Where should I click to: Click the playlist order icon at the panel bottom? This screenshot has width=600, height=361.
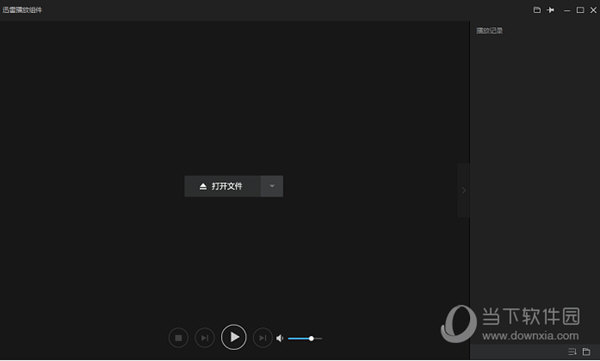pos(572,351)
